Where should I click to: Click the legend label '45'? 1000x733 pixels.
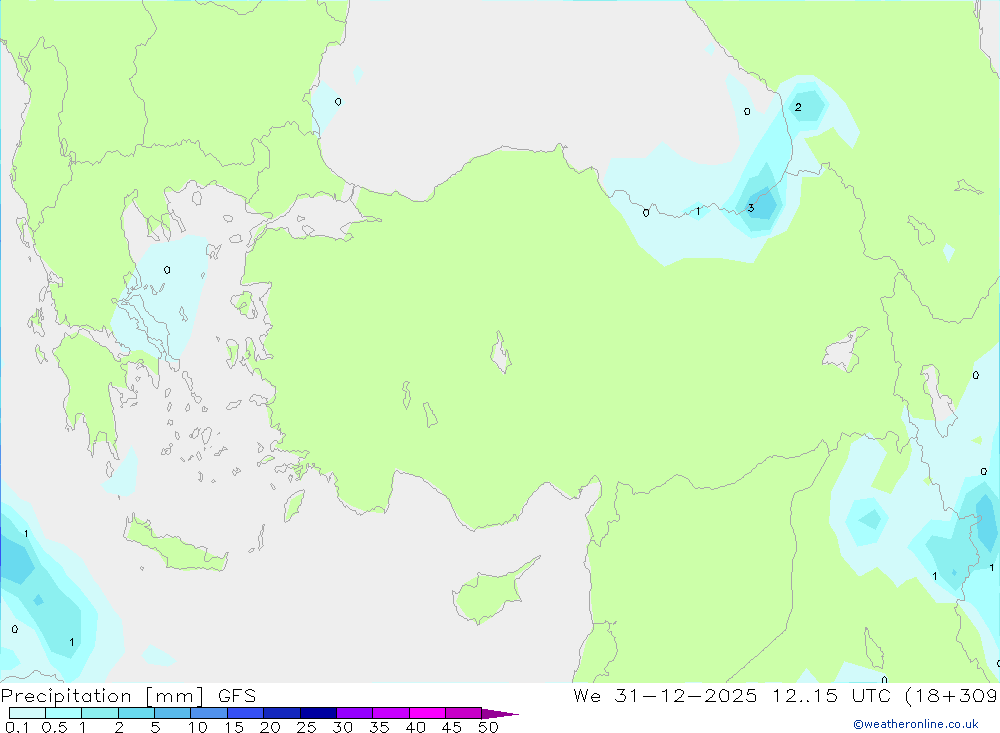point(452,727)
